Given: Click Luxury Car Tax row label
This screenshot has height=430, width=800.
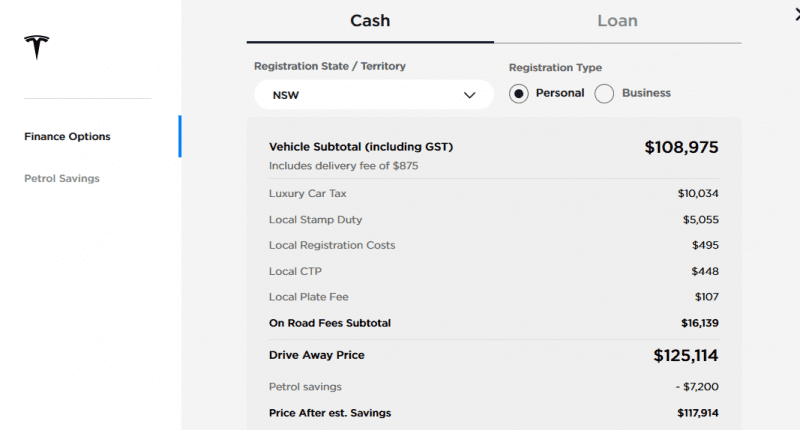Looking at the screenshot, I should pyautogui.click(x=308, y=193).
